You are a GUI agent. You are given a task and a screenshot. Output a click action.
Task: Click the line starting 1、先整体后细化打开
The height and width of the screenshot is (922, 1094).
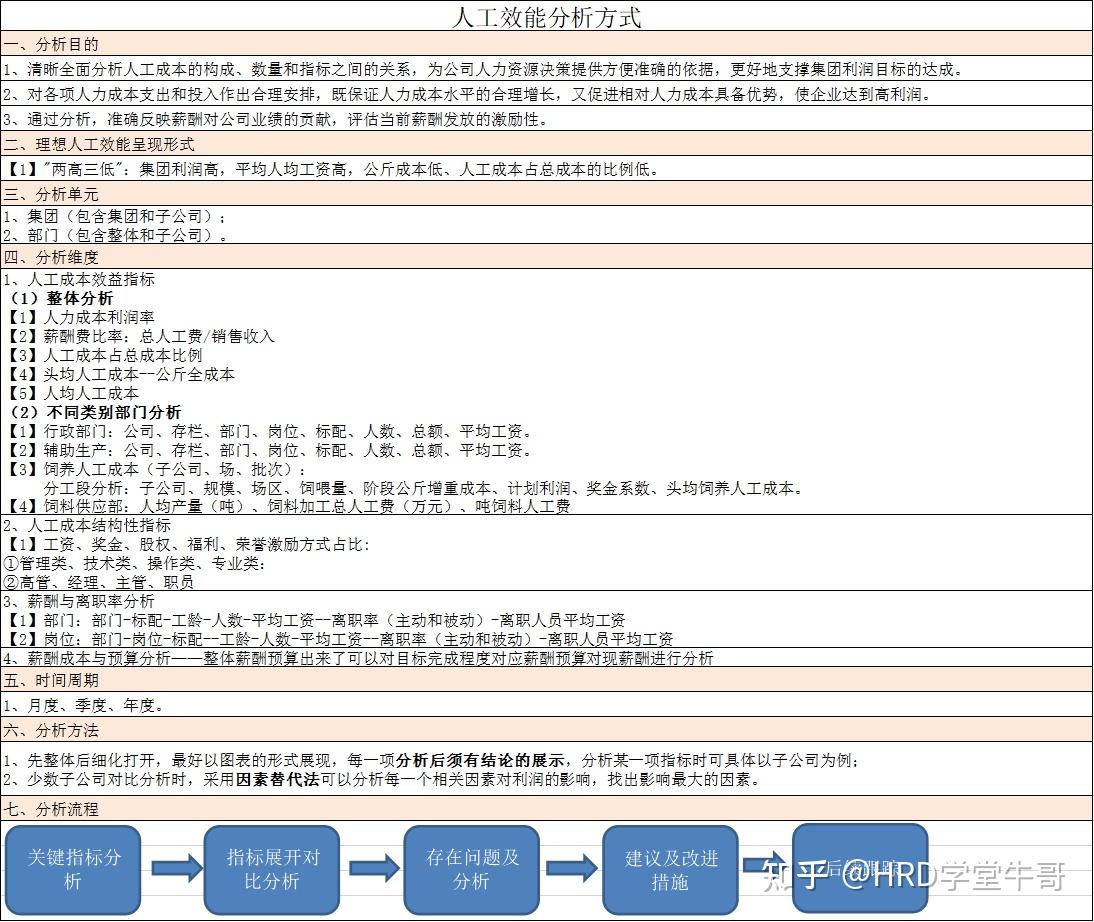432,760
